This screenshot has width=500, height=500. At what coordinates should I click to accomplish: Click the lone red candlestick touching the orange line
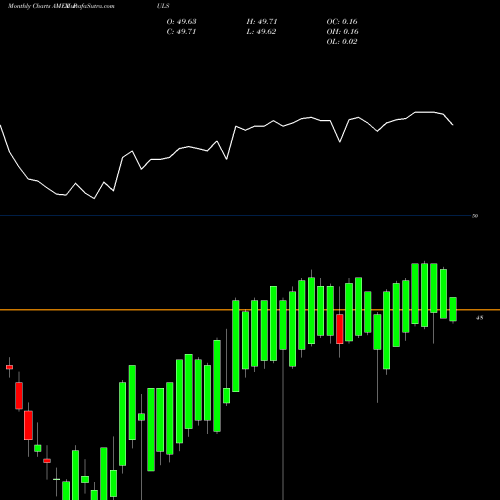(x=340, y=329)
